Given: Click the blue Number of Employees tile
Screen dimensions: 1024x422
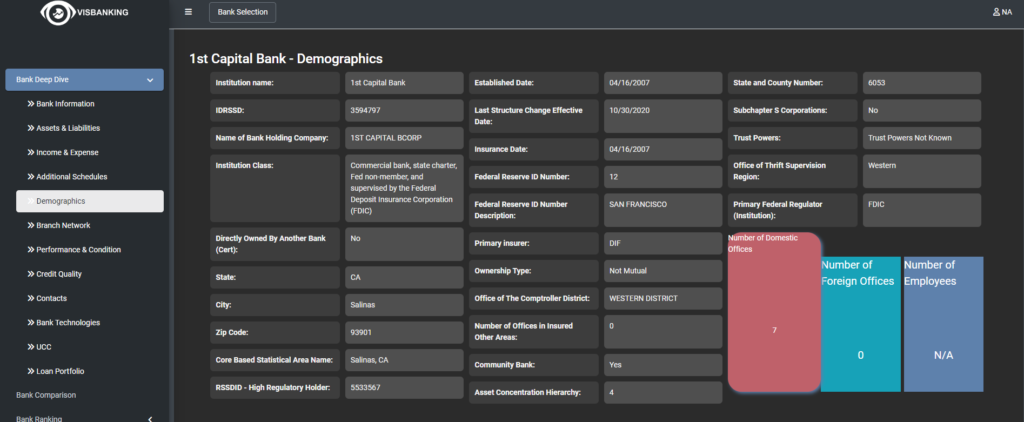Looking at the screenshot, I should [942, 323].
